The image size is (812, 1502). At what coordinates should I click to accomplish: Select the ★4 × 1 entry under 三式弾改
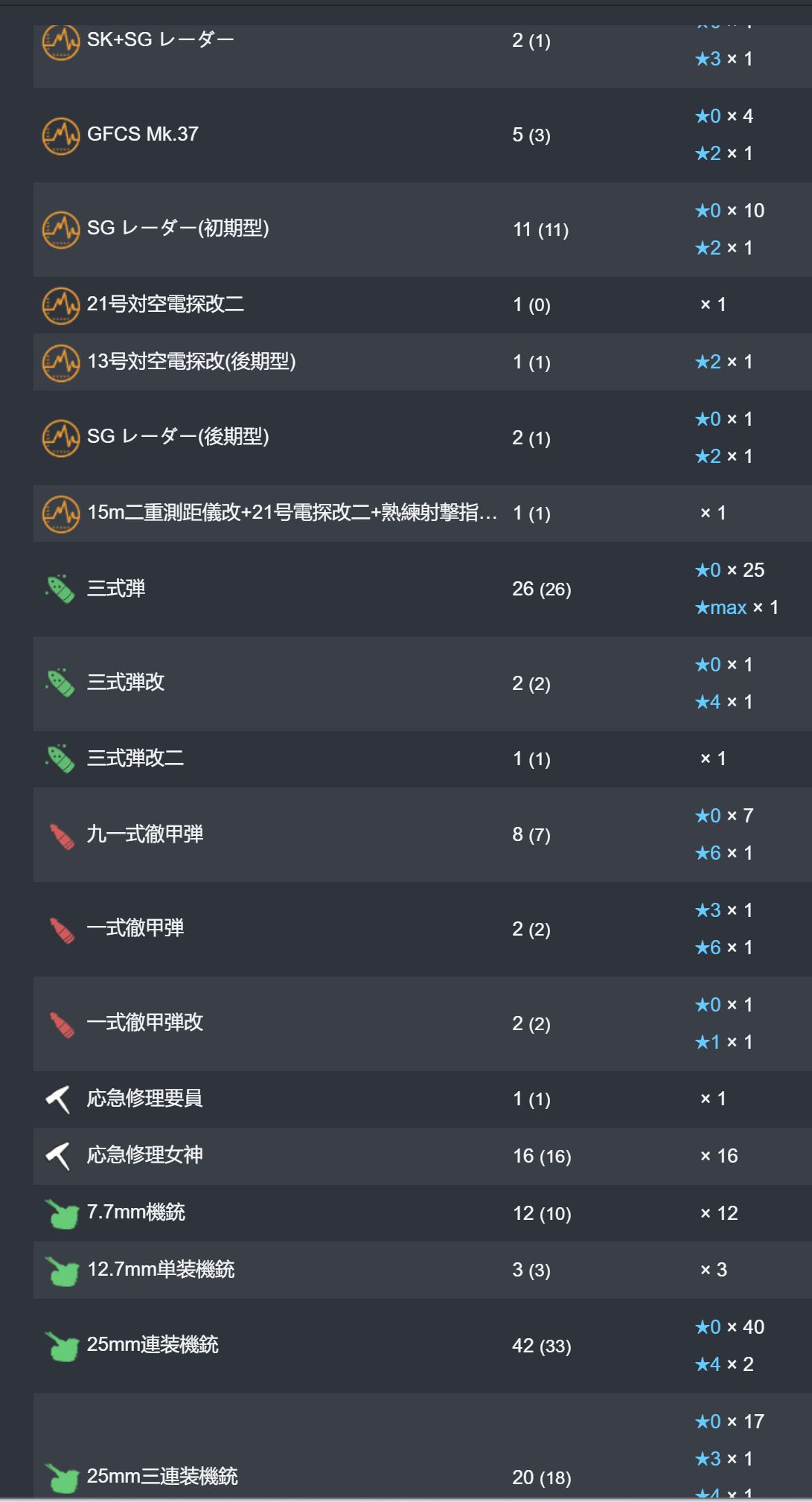[723, 702]
